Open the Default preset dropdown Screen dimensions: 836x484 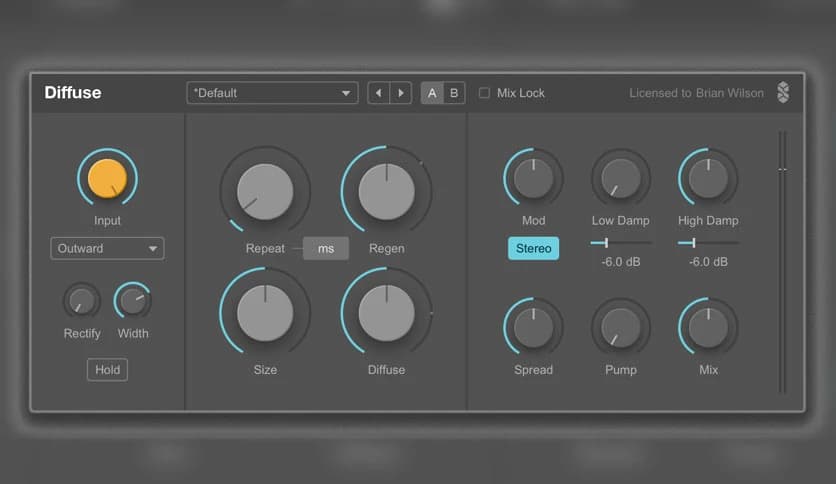pyautogui.click(x=272, y=93)
